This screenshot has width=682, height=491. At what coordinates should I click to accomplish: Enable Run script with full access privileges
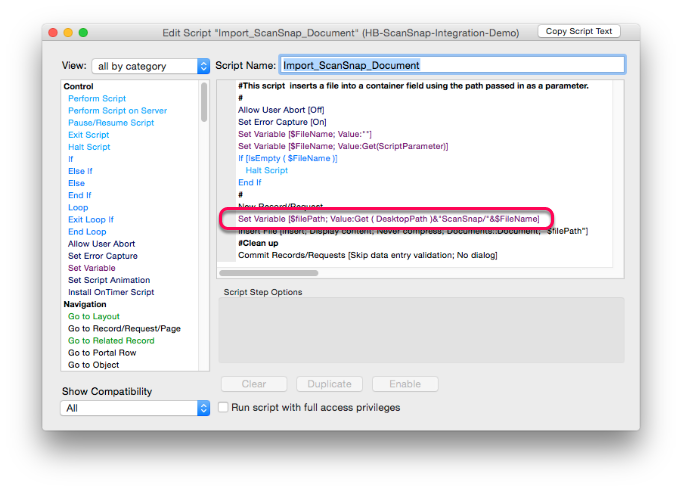[225, 407]
